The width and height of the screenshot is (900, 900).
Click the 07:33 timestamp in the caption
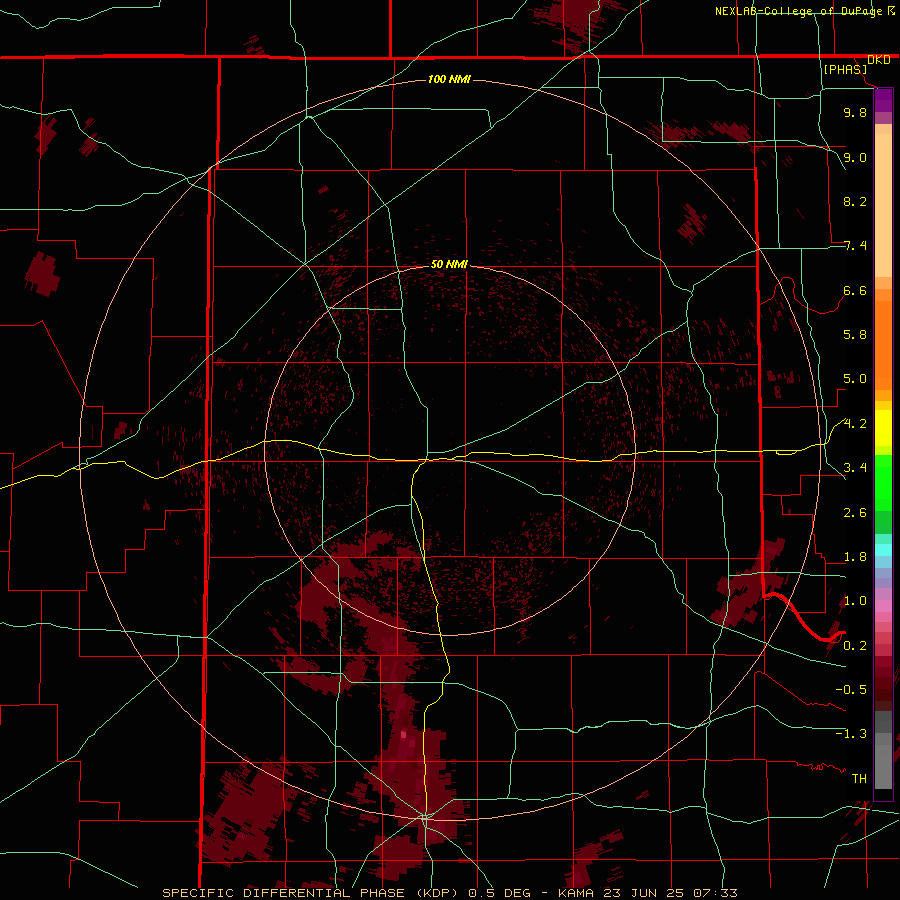coord(715,893)
